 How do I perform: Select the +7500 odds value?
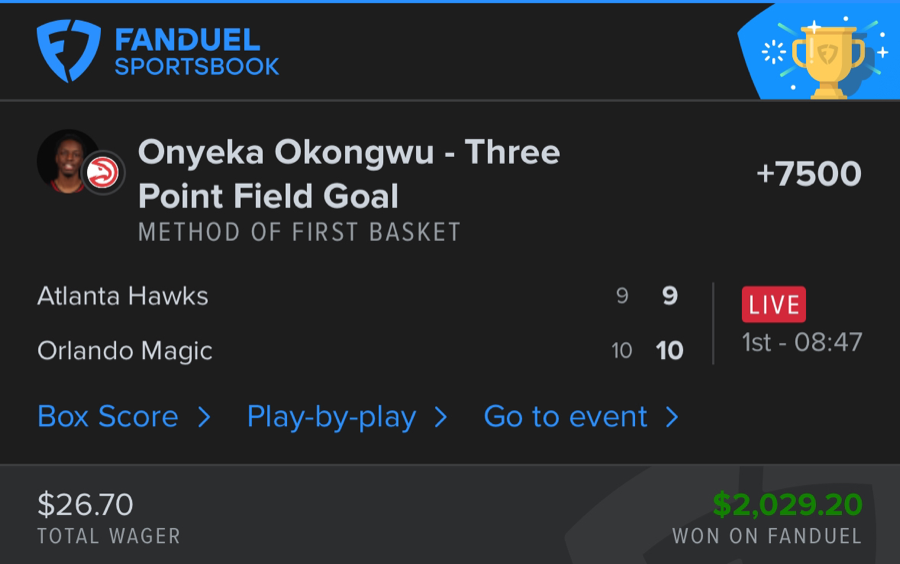(x=808, y=174)
